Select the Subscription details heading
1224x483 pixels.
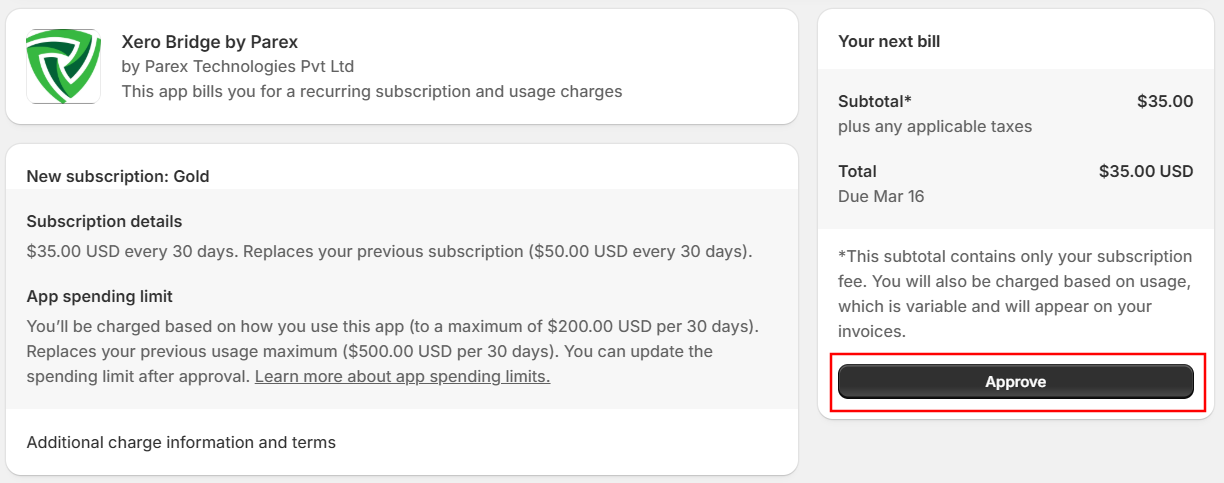click(x=104, y=221)
